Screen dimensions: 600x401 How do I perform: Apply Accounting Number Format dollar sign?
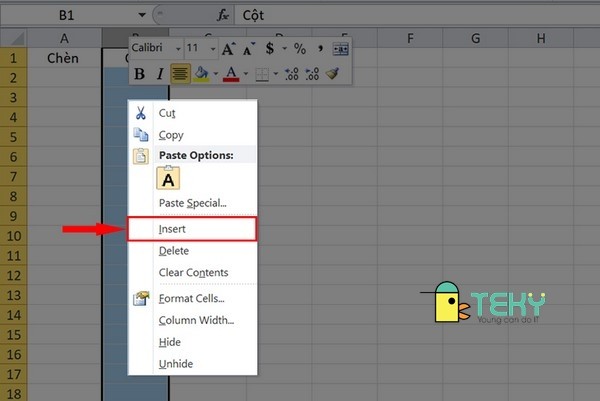pos(270,49)
